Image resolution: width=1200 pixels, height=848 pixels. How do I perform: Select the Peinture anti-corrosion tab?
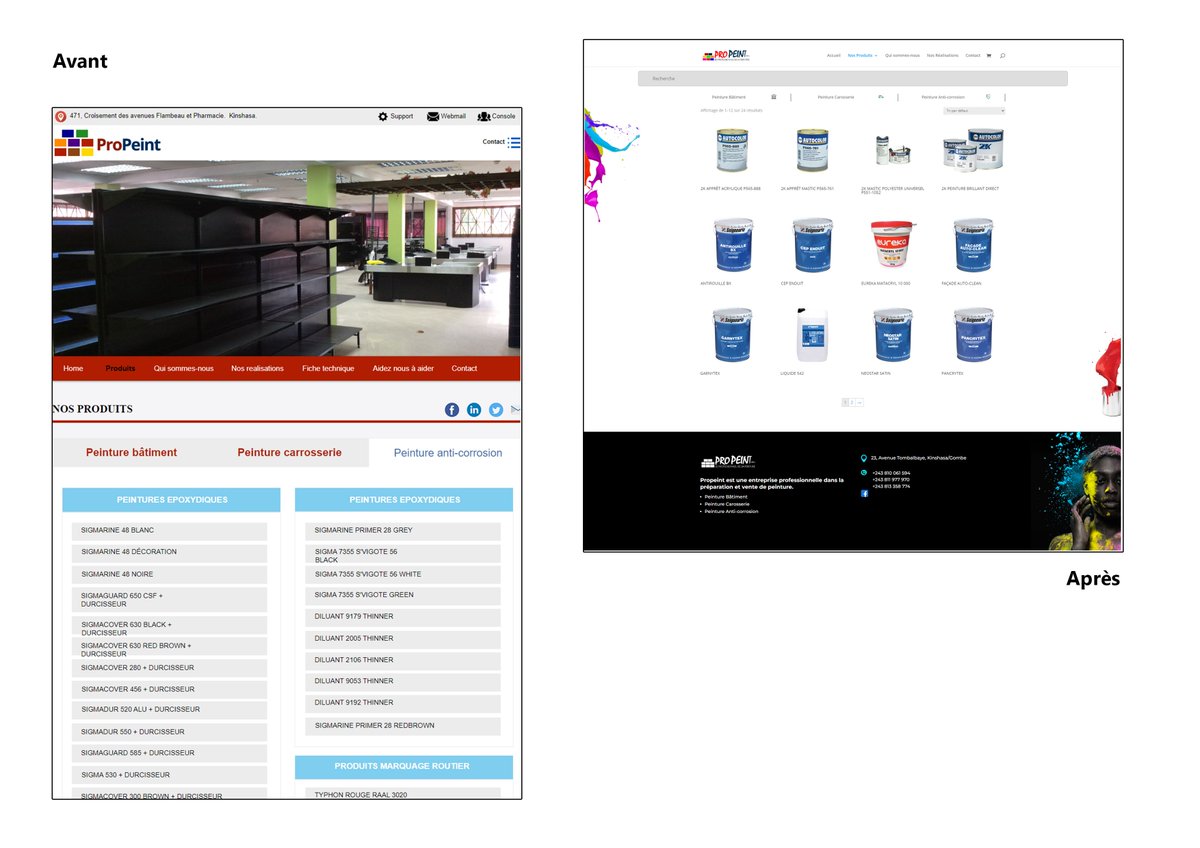pyautogui.click(x=448, y=453)
